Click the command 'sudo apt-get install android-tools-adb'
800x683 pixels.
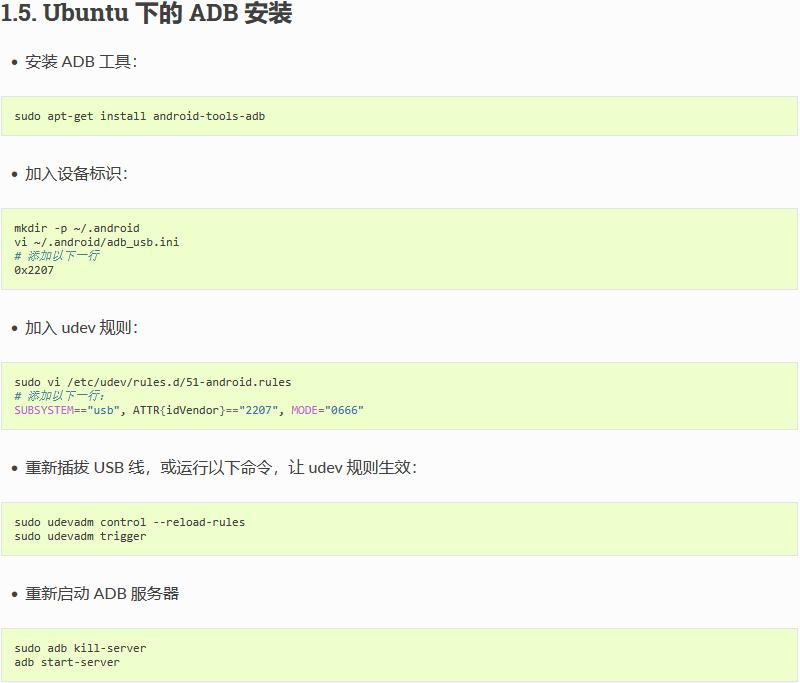[x=140, y=116]
